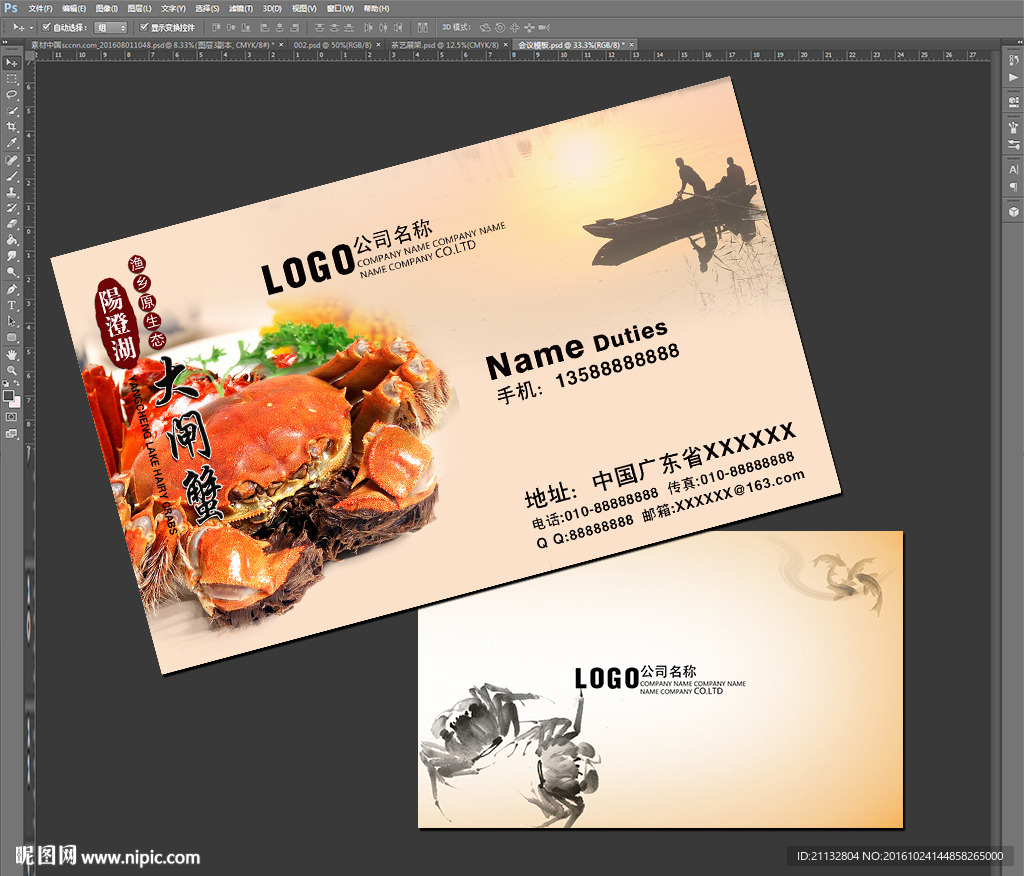Image resolution: width=1024 pixels, height=876 pixels.
Task: Change the screen mode
Action: pyautogui.click(x=12, y=433)
